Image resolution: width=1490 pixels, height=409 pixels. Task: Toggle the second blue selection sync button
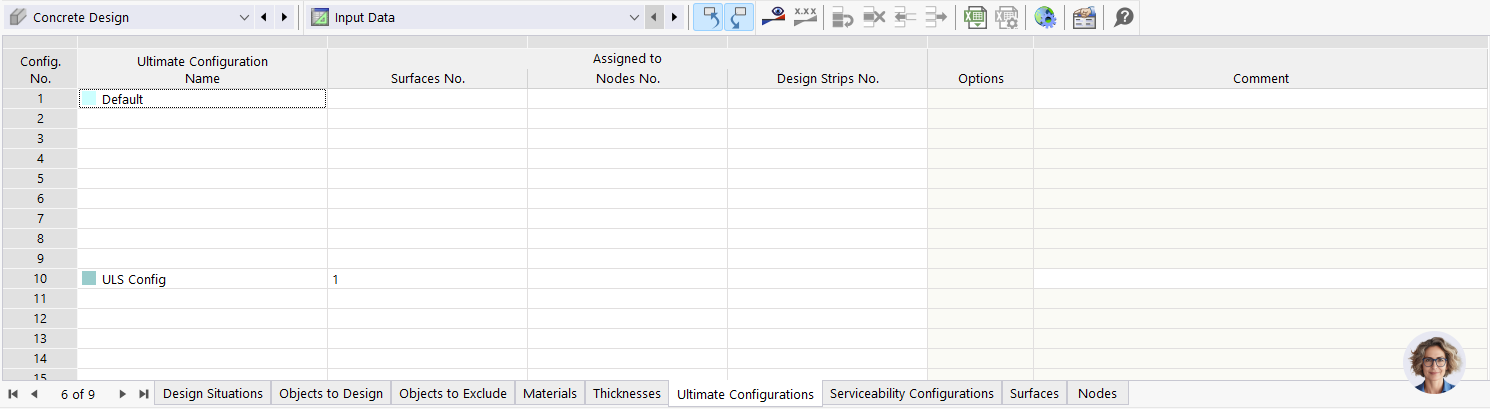pos(737,17)
